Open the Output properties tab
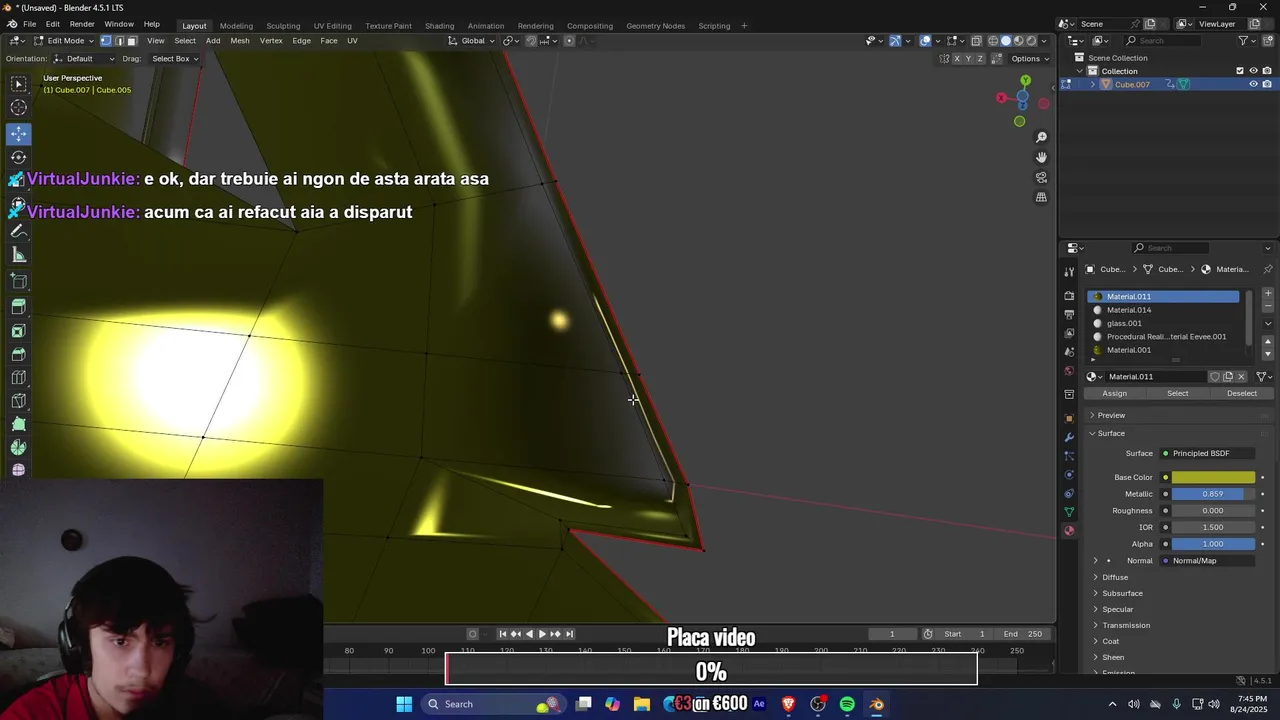This screenshot has height=720, width=1280. [x=1069, y=314]
